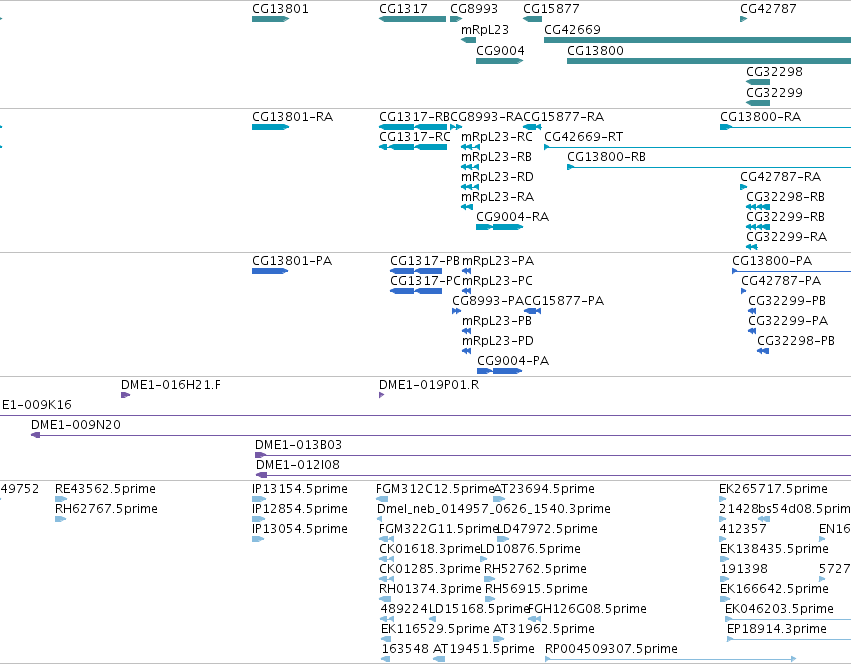Click the CG13800 gene span
The image size is (851, 664).
coord(709,61)
